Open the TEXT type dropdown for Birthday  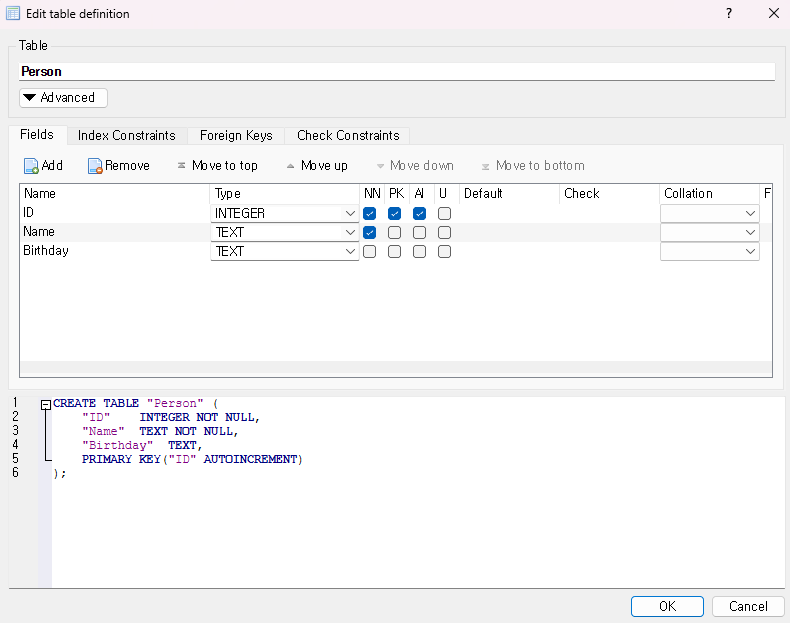pos(285,251)
